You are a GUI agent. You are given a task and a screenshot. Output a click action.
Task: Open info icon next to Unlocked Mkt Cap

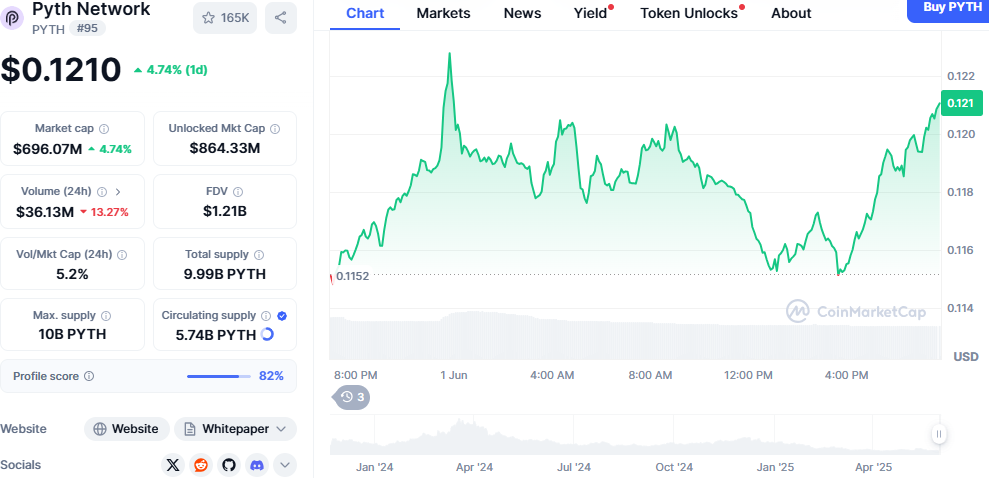275,129
